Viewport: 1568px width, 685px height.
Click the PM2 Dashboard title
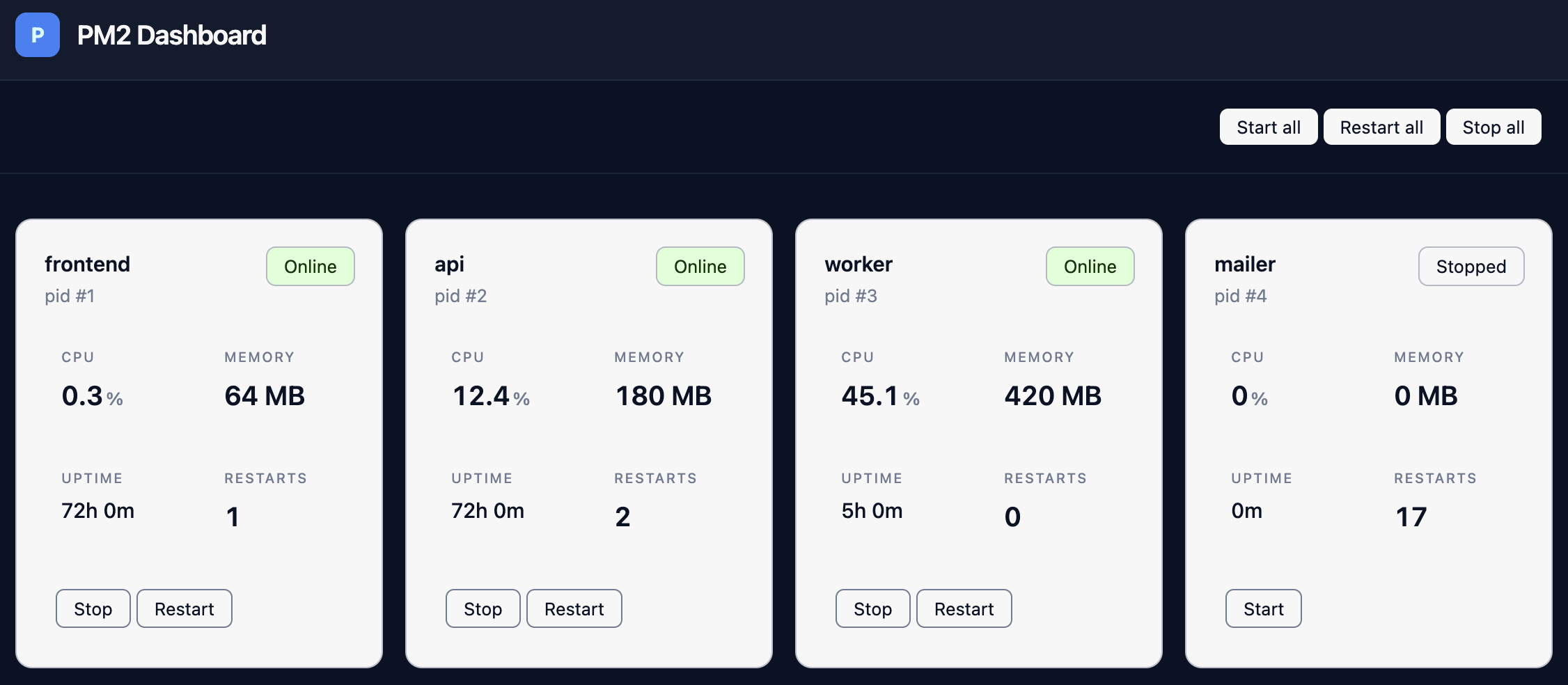click(x=171, y=35)
